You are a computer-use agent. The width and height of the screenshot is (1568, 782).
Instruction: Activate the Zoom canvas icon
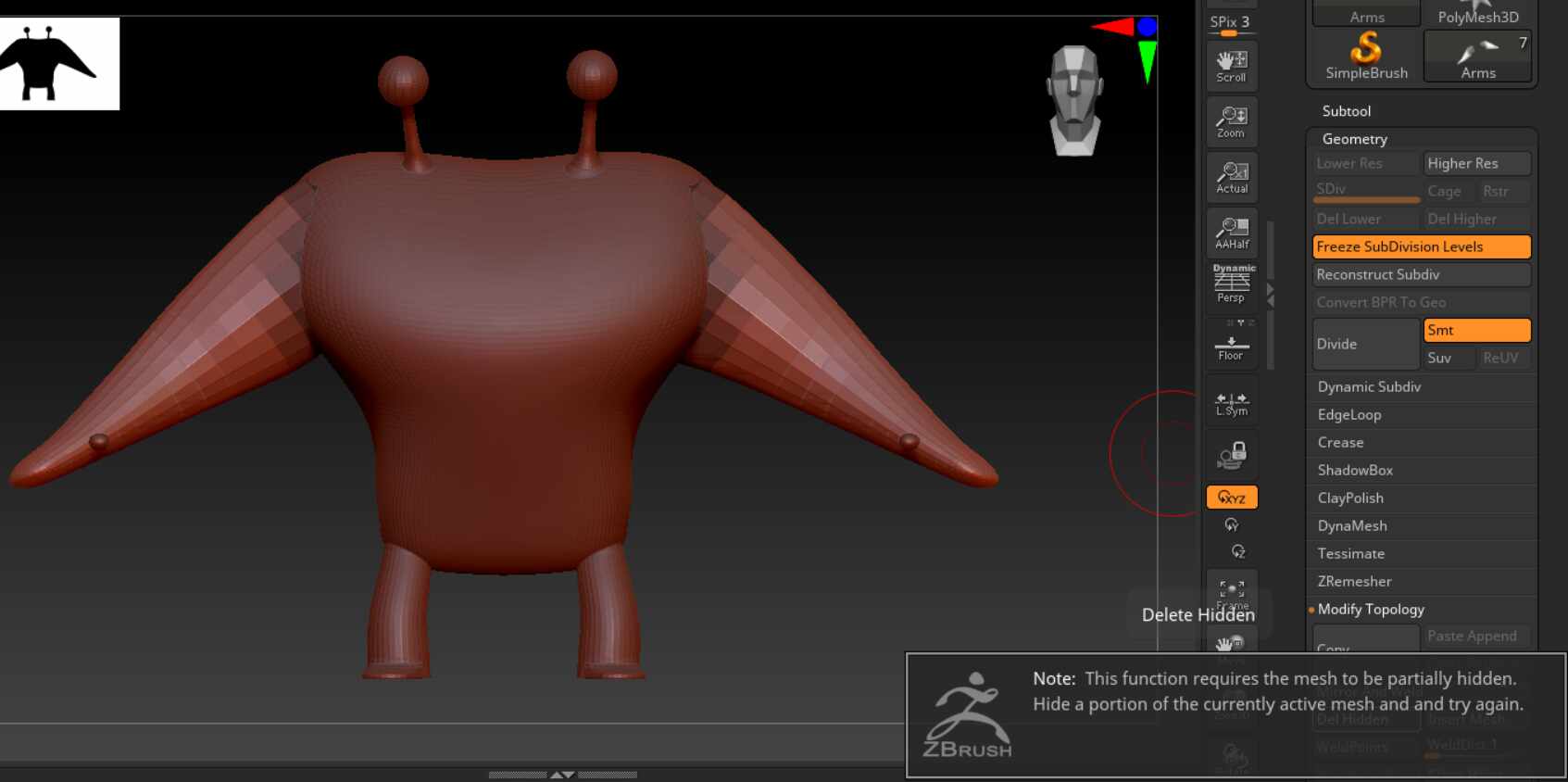pyautogui.click(x=1231, y=121)
